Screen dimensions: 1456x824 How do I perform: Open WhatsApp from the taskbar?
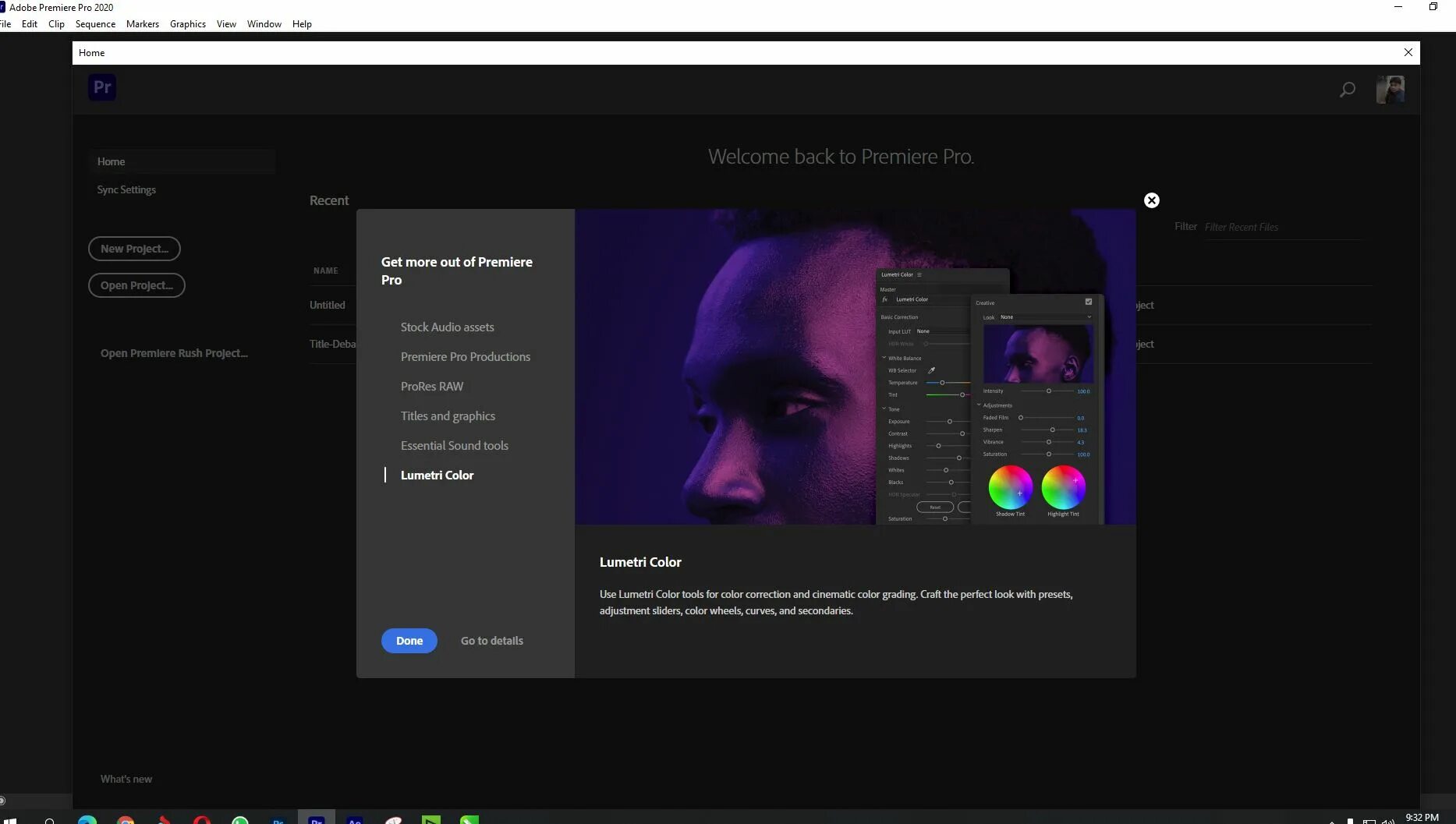pos(240,820)
